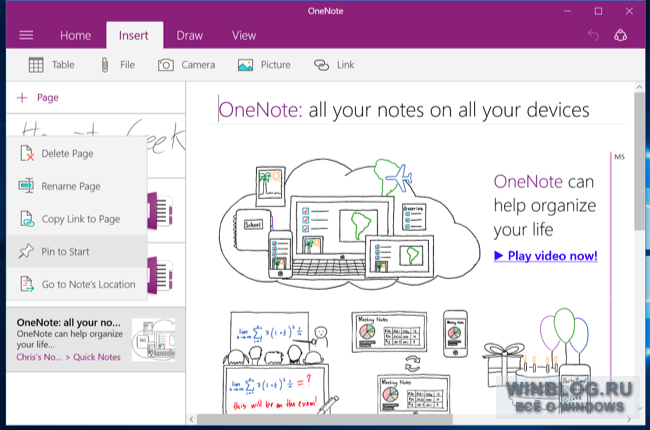Attach a File with paperclip icon

pyautogui.click(x=118, y=65)
